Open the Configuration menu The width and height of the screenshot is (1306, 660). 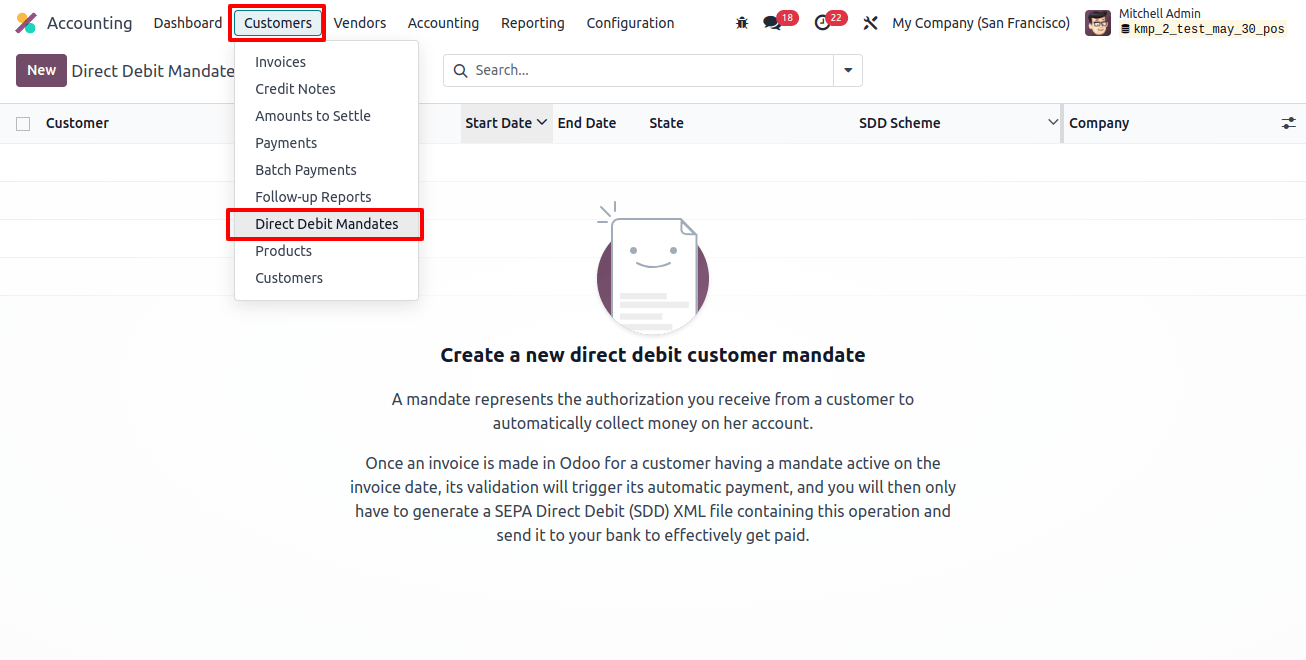pos(630,23)
